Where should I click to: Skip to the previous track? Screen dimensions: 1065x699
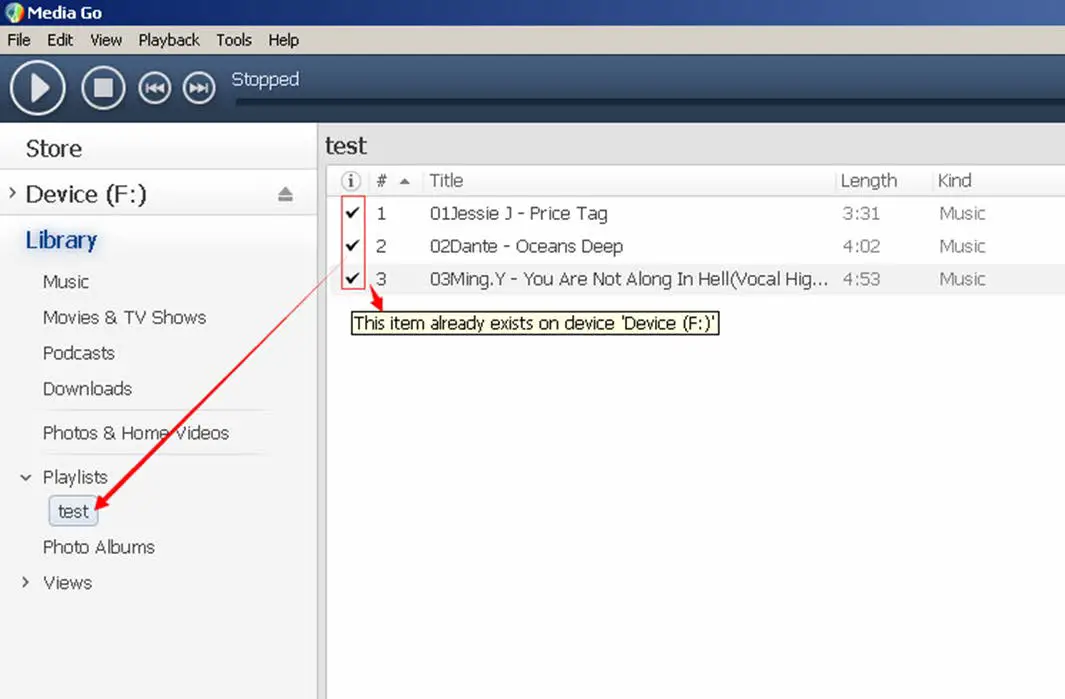coord(154,88)
